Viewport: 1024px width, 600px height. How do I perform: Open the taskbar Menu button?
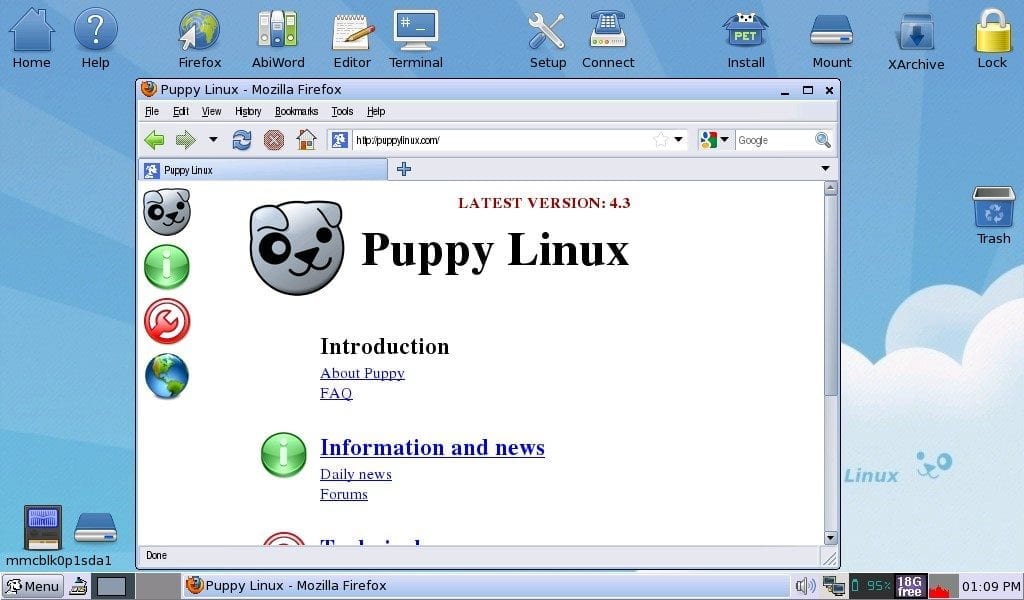[x=33, y=586]
